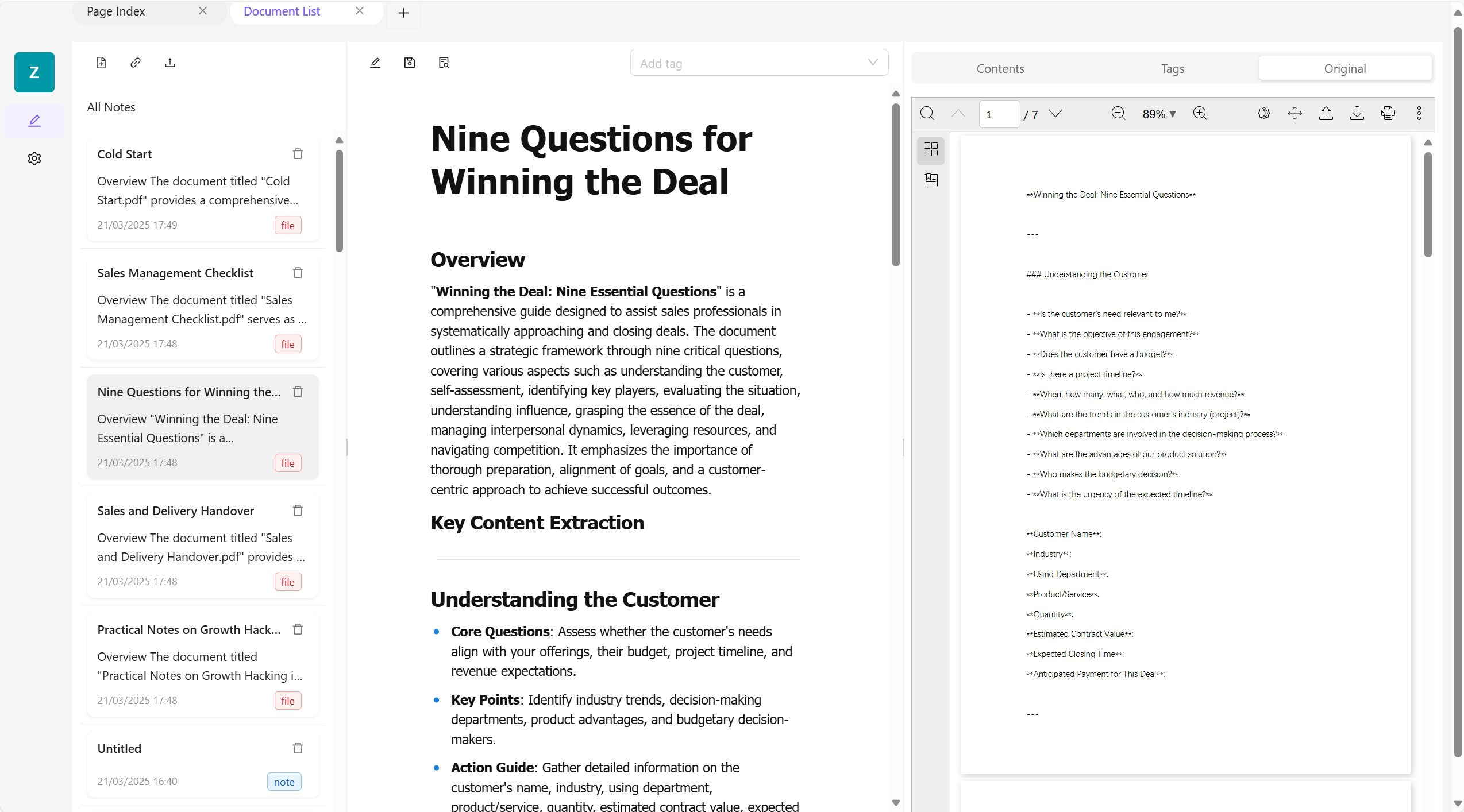Click the upload icon in notes toolbar

(170, 63)
